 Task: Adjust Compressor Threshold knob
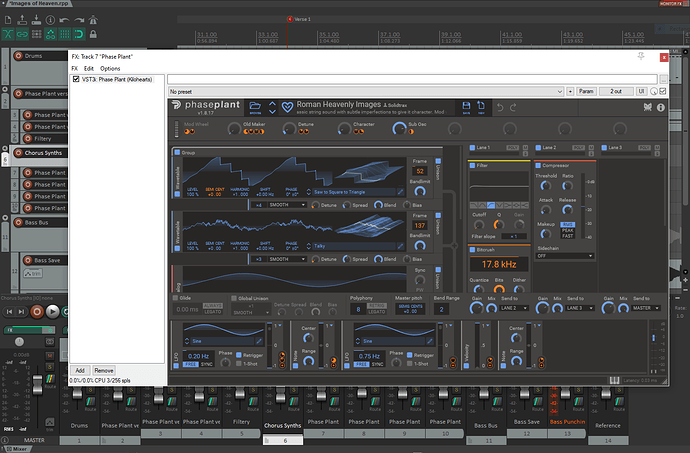tap(546, 186)
